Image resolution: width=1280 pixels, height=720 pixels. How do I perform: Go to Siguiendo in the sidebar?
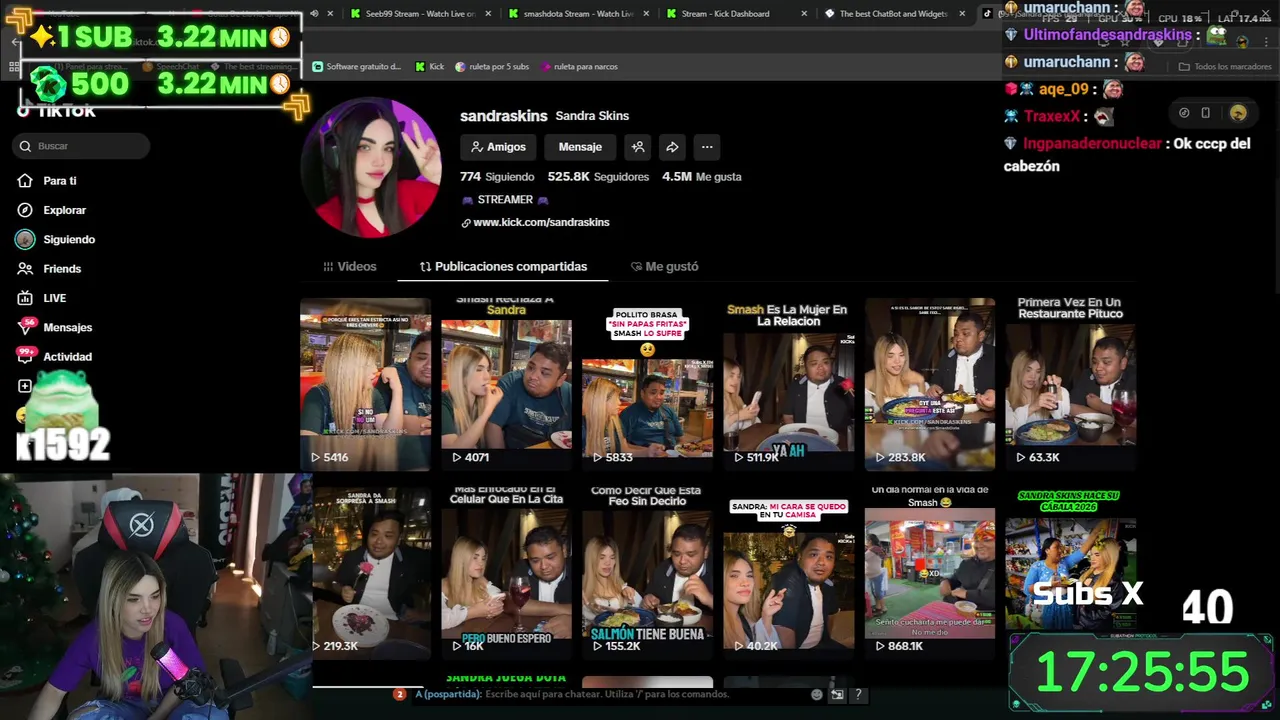tap(55, 240)
